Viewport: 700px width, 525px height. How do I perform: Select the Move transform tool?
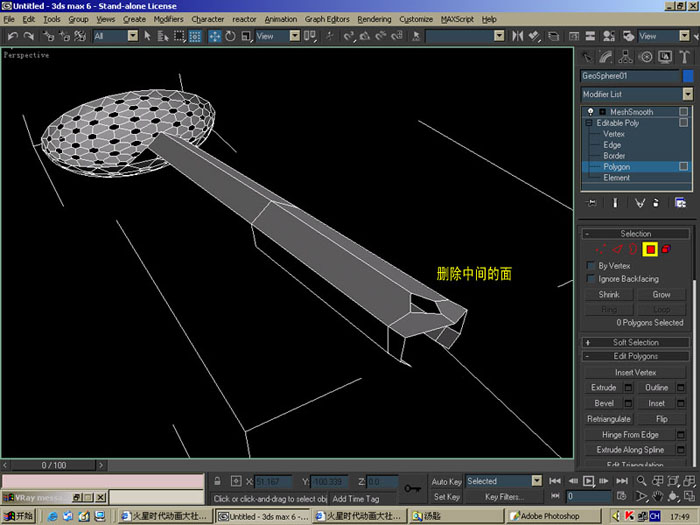(215, 36)
